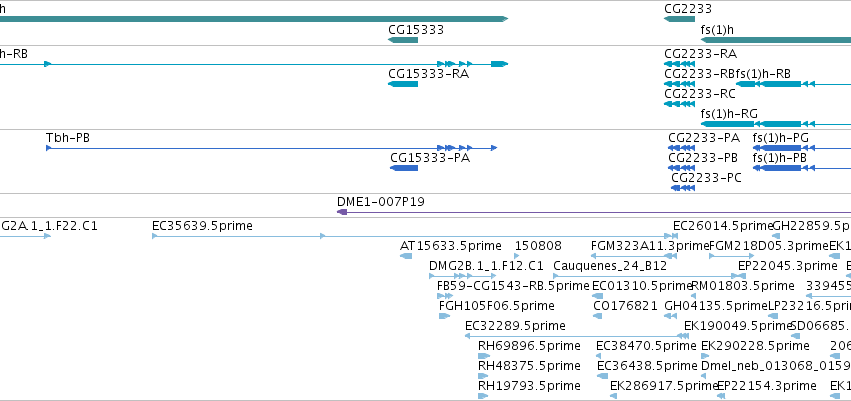Screen dimensions: 851x401
Task: Click the purple DME1-007P19 clone feature
Action: pyautogui.click(x=594, y=212)
